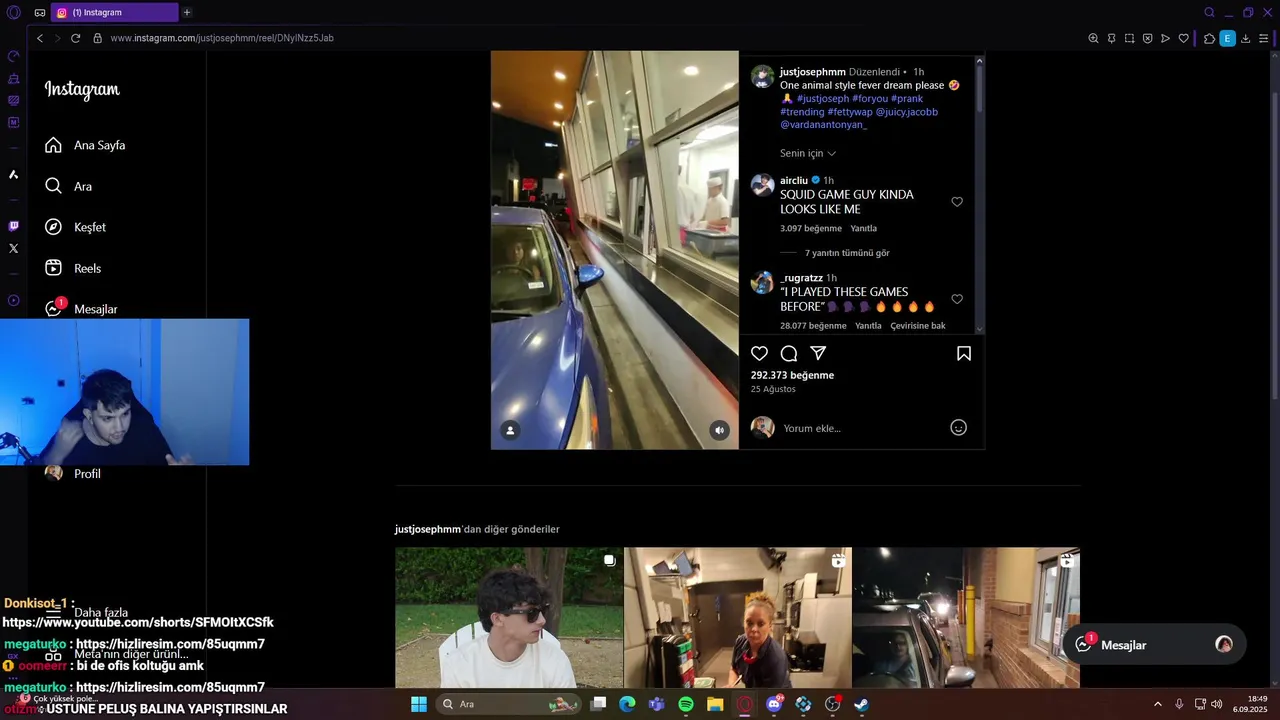
Task: Open the third reel thumbnail of night drive-thru
Action: (x=966, y=617)
